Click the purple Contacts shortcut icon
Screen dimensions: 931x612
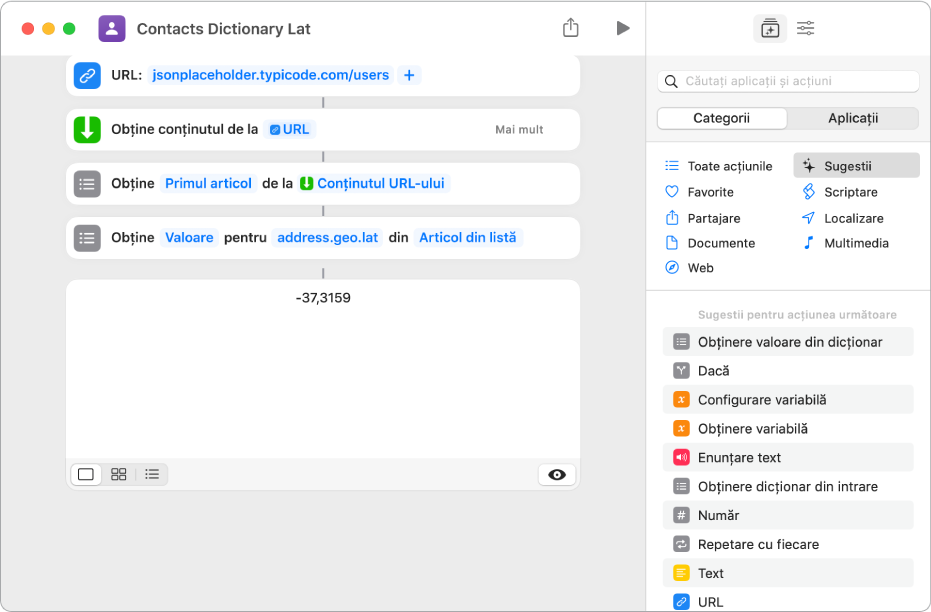coord(112,29)
